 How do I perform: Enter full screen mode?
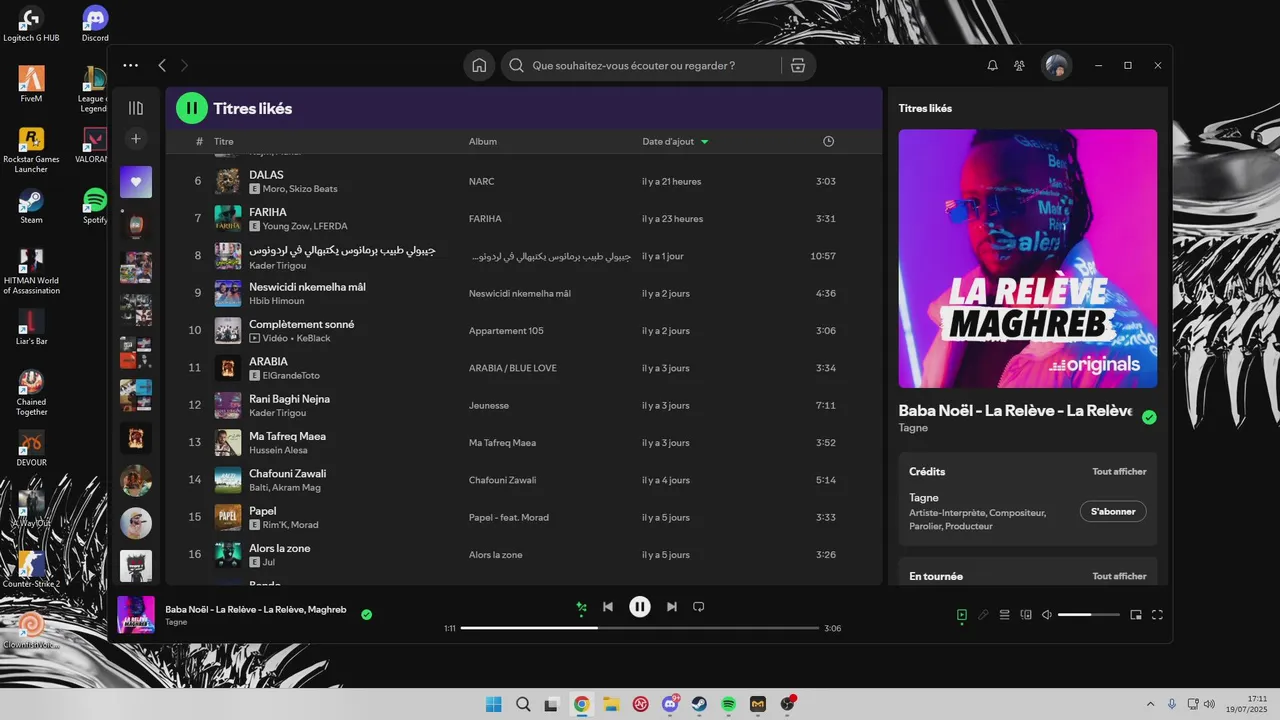[1158, 615]
